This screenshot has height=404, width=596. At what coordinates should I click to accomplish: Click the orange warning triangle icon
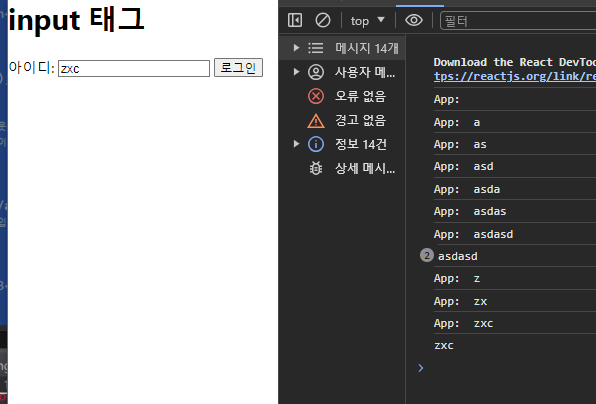click(315, 121)
